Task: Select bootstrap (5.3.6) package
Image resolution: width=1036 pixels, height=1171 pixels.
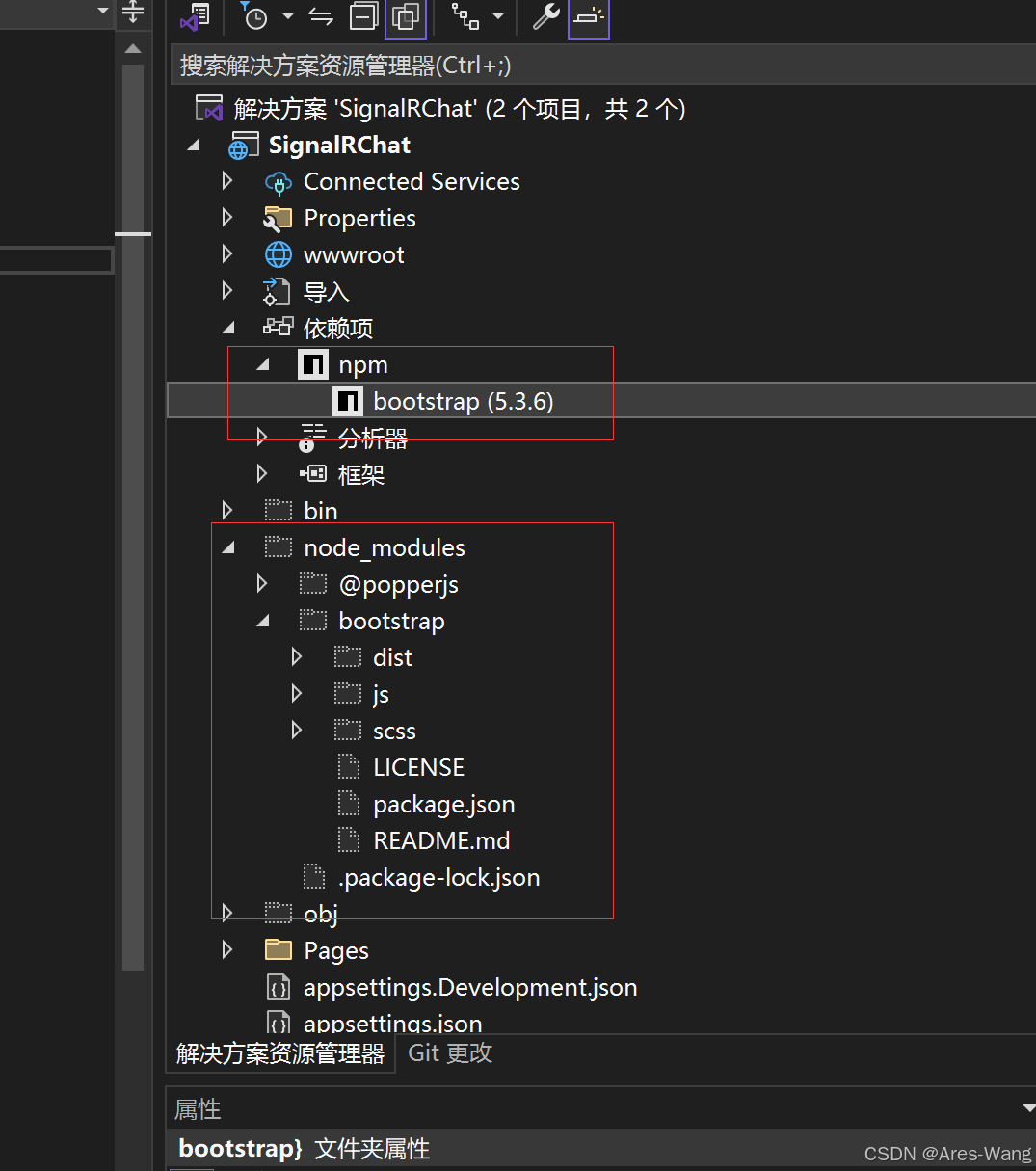Action: click(x=464, y=402)
